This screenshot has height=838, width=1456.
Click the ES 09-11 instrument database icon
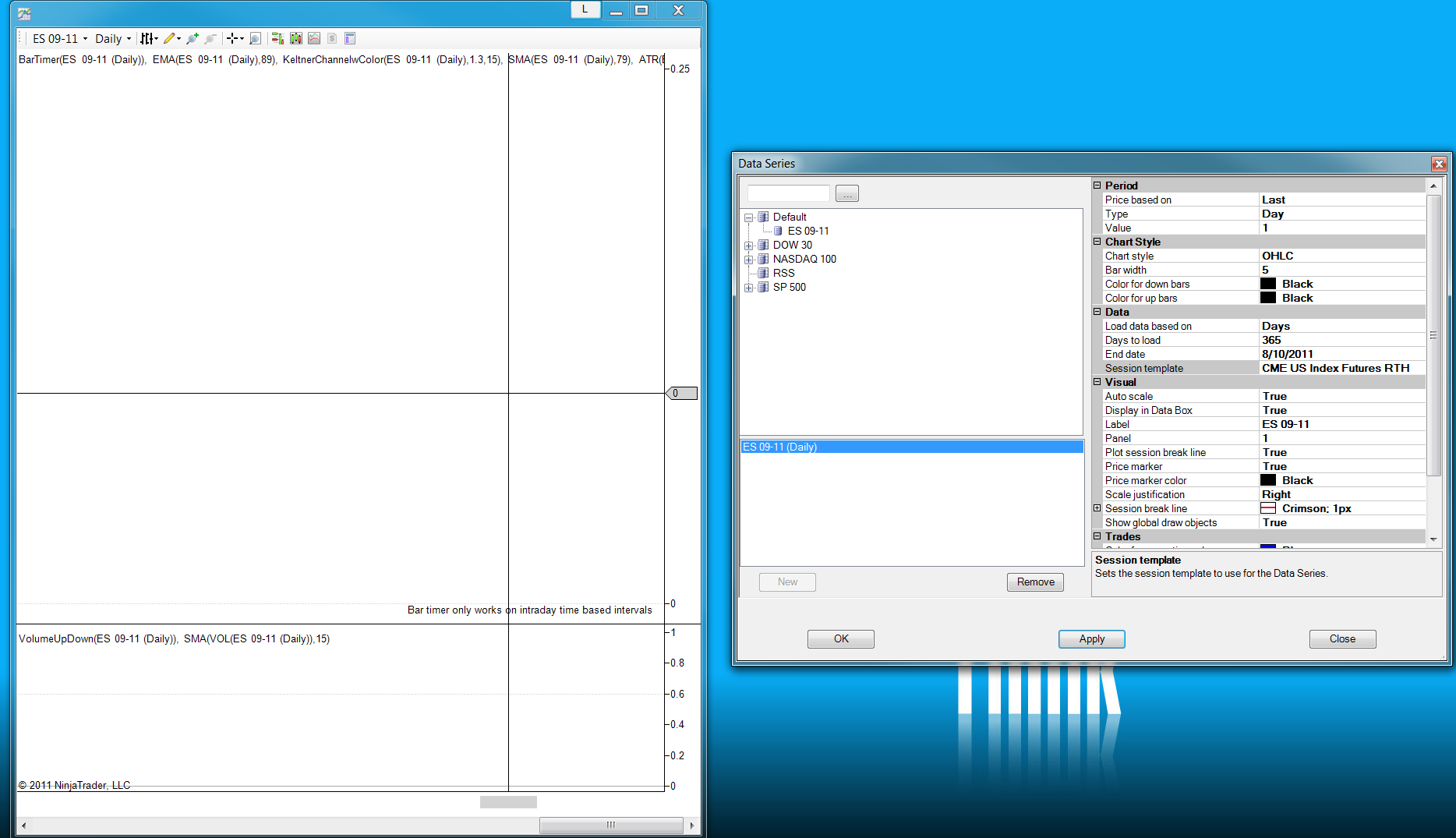tap(778, 231)
